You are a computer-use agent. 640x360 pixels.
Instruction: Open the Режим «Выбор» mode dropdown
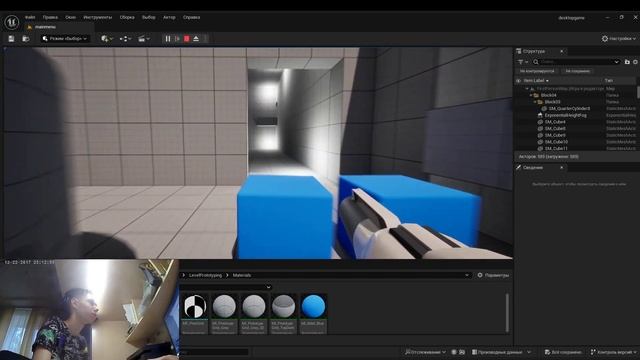tap(64, 39)
